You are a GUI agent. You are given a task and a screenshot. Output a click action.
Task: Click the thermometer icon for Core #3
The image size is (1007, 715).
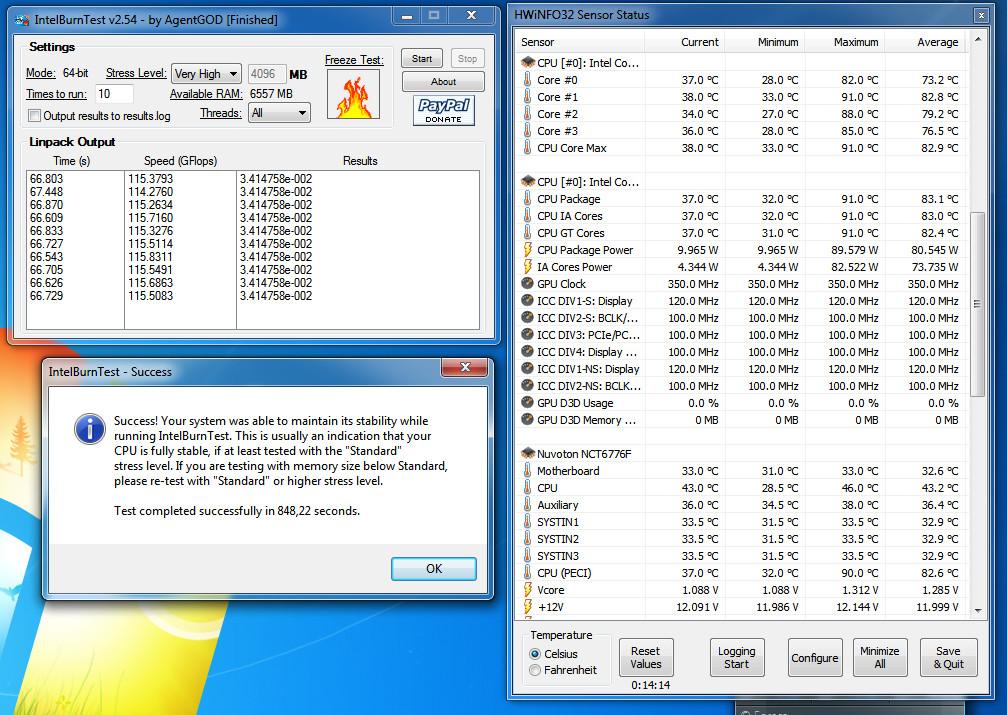point(527,131)
